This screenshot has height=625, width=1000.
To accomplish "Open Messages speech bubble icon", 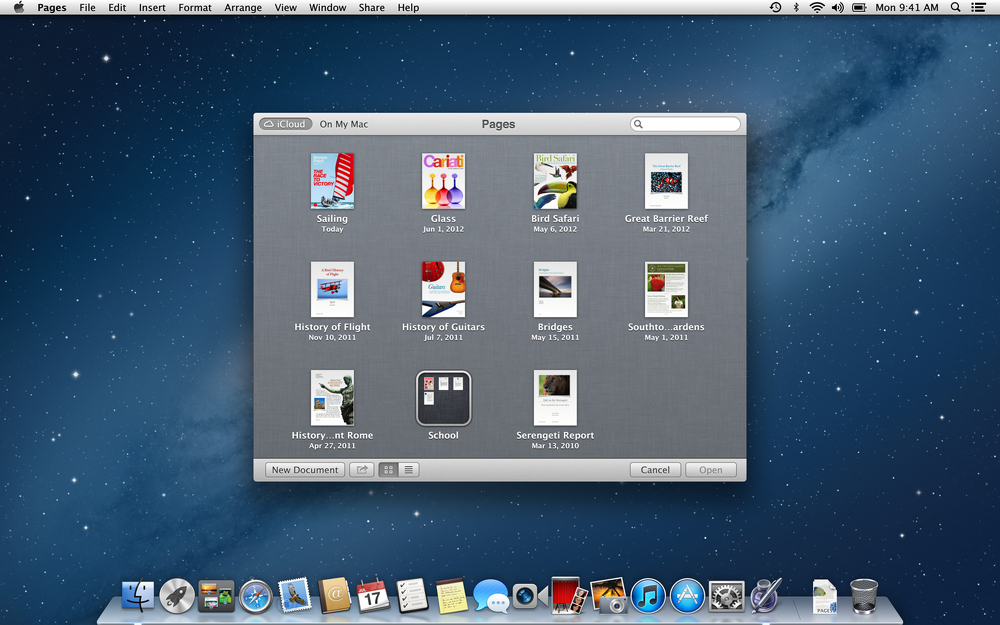I will click(491, 596).
